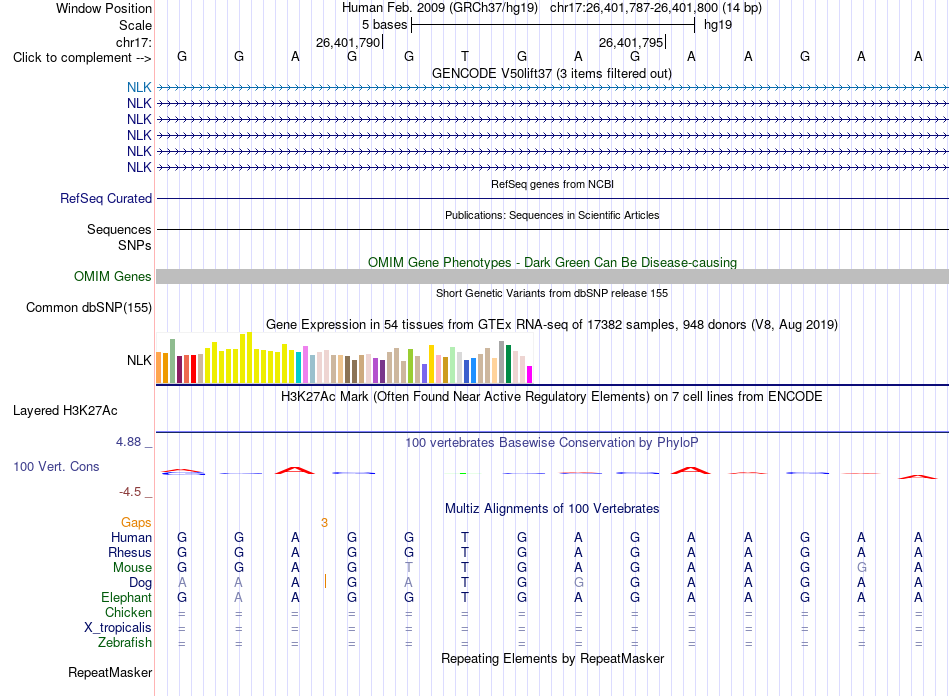Click the orange insertion tick in Dog row

pyautogui.click(x=325, y=582)
